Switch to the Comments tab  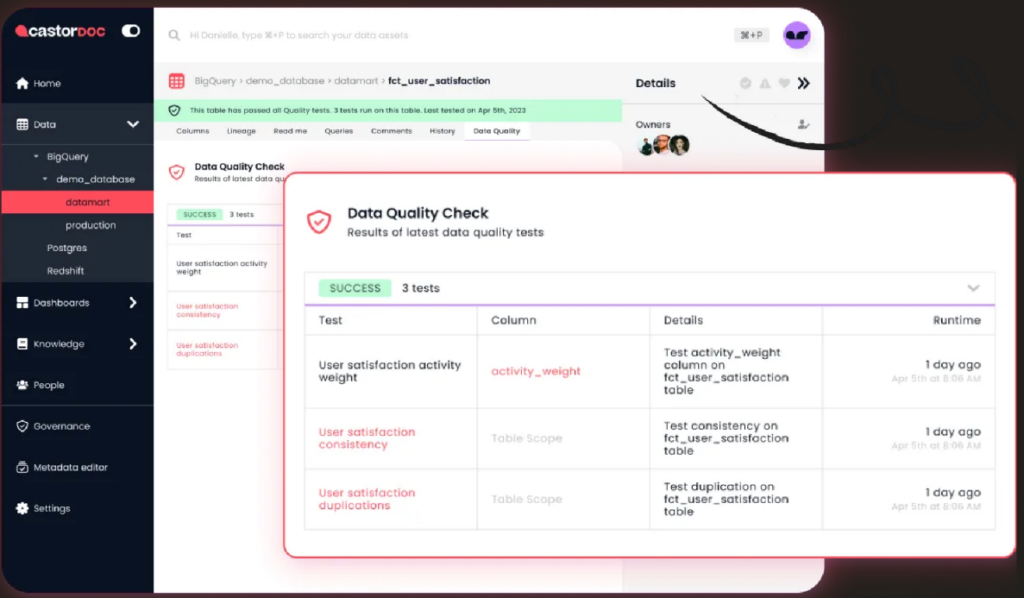click(392, 131)
